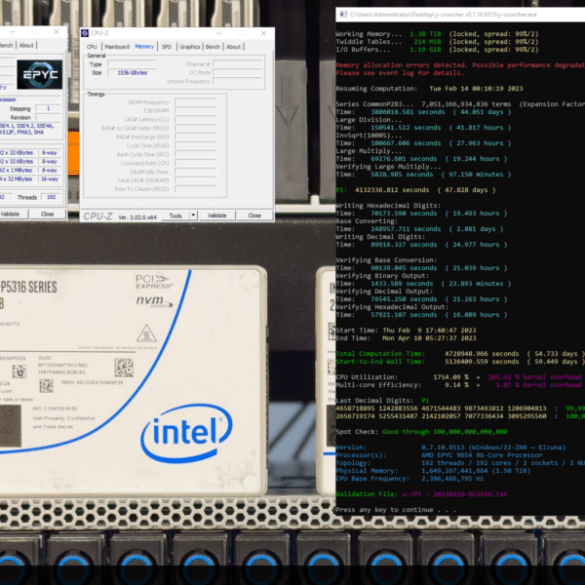Click the 'Start-to-End Wall Time:' line
585x585 pixels.
pyautogui.click(x=460, y=362)
